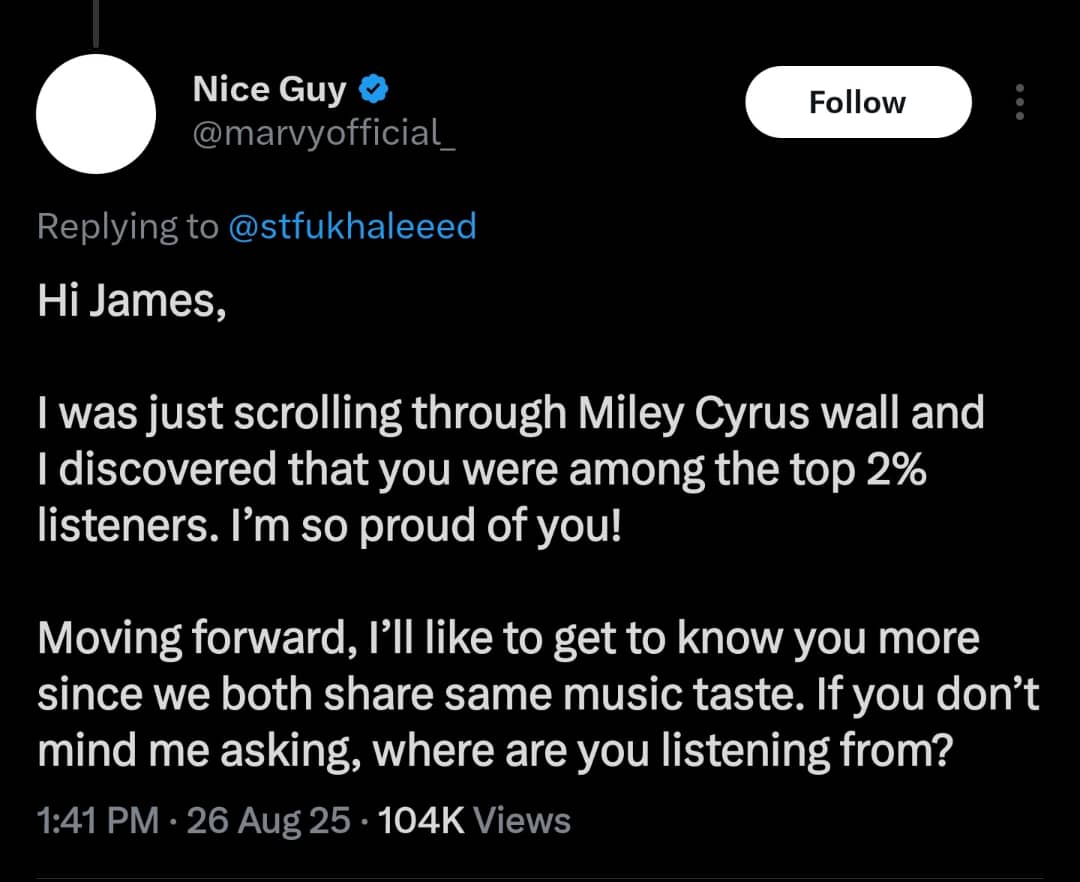Image resolution: width=1080 pixels, height=882 pixels.
Task: Open the three-dot more options menu
Action: (1019, 102)
